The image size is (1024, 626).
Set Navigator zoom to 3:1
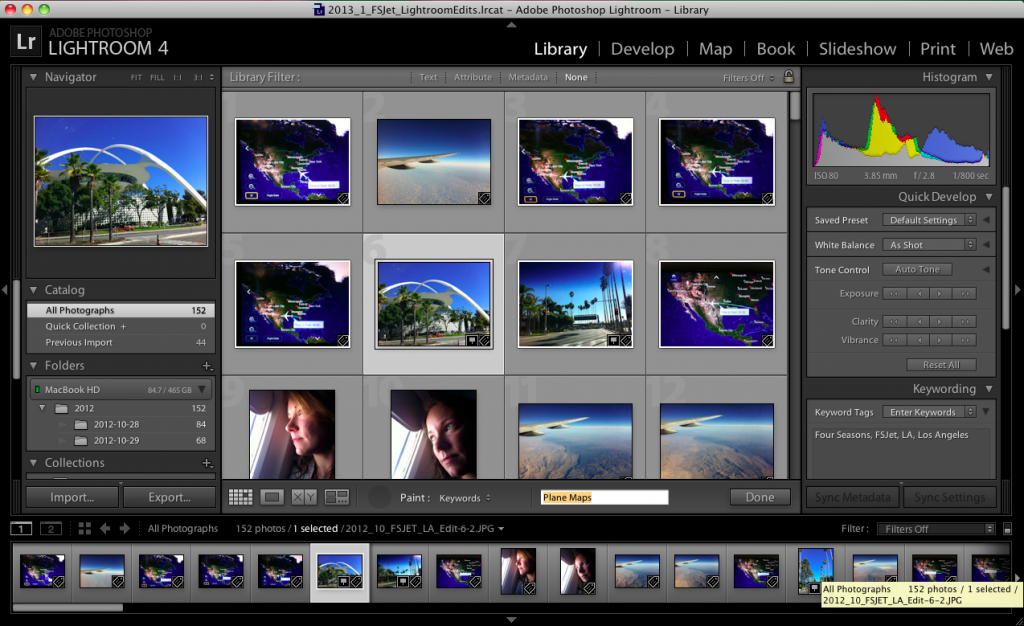pyautogui.click(x=198, y=77)
